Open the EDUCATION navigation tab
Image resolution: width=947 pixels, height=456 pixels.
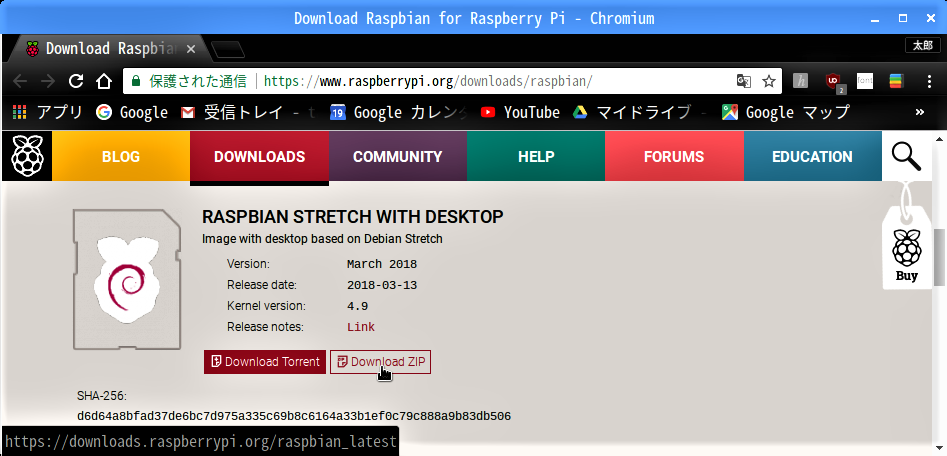point(812,156)
